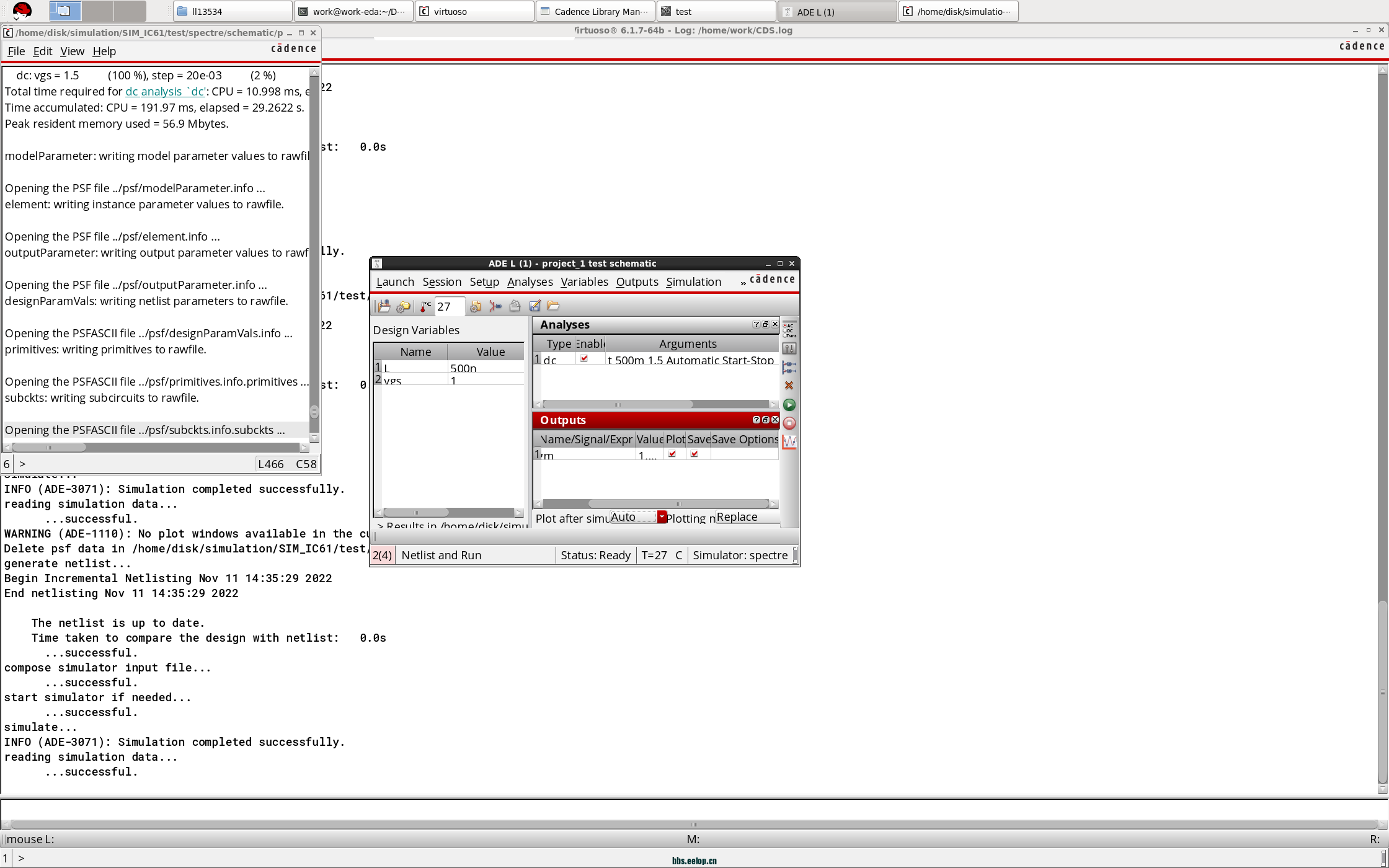Click setup outputs icon in side toolbar
The width and height of the screenshot is (1389, 868).
coord(789,368)
